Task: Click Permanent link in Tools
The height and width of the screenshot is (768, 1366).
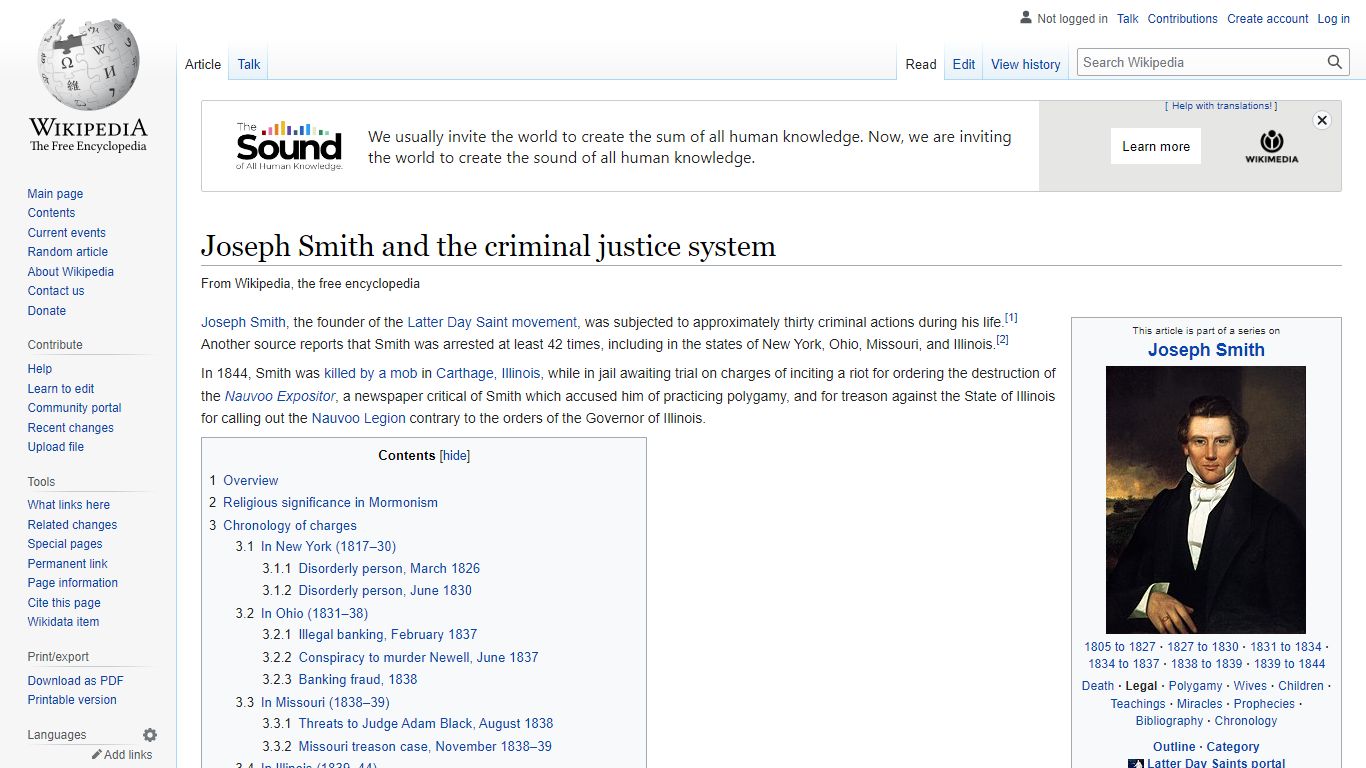Action: pyautogui.click(x=67, y=564)
